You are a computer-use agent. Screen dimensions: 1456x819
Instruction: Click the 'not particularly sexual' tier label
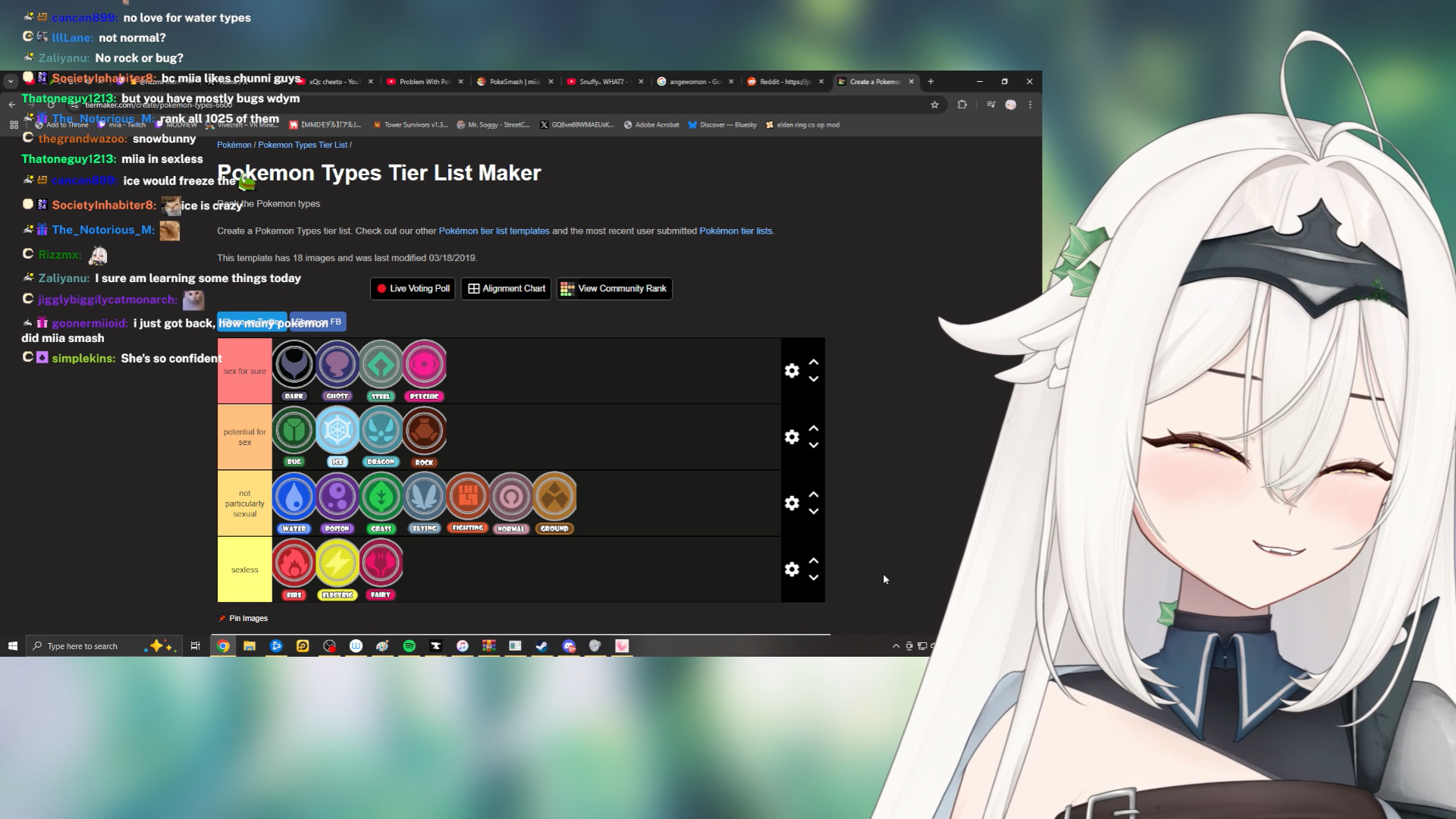click(x=245, y=504)
